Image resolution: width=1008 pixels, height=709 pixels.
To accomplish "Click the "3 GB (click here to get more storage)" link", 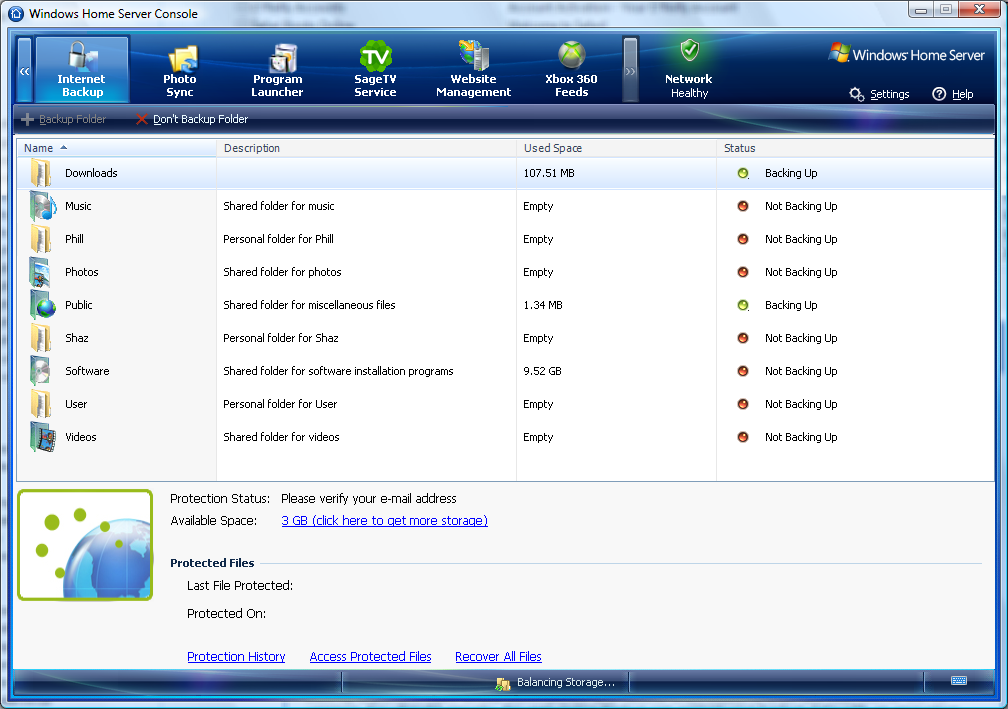I will click(384, 521).
